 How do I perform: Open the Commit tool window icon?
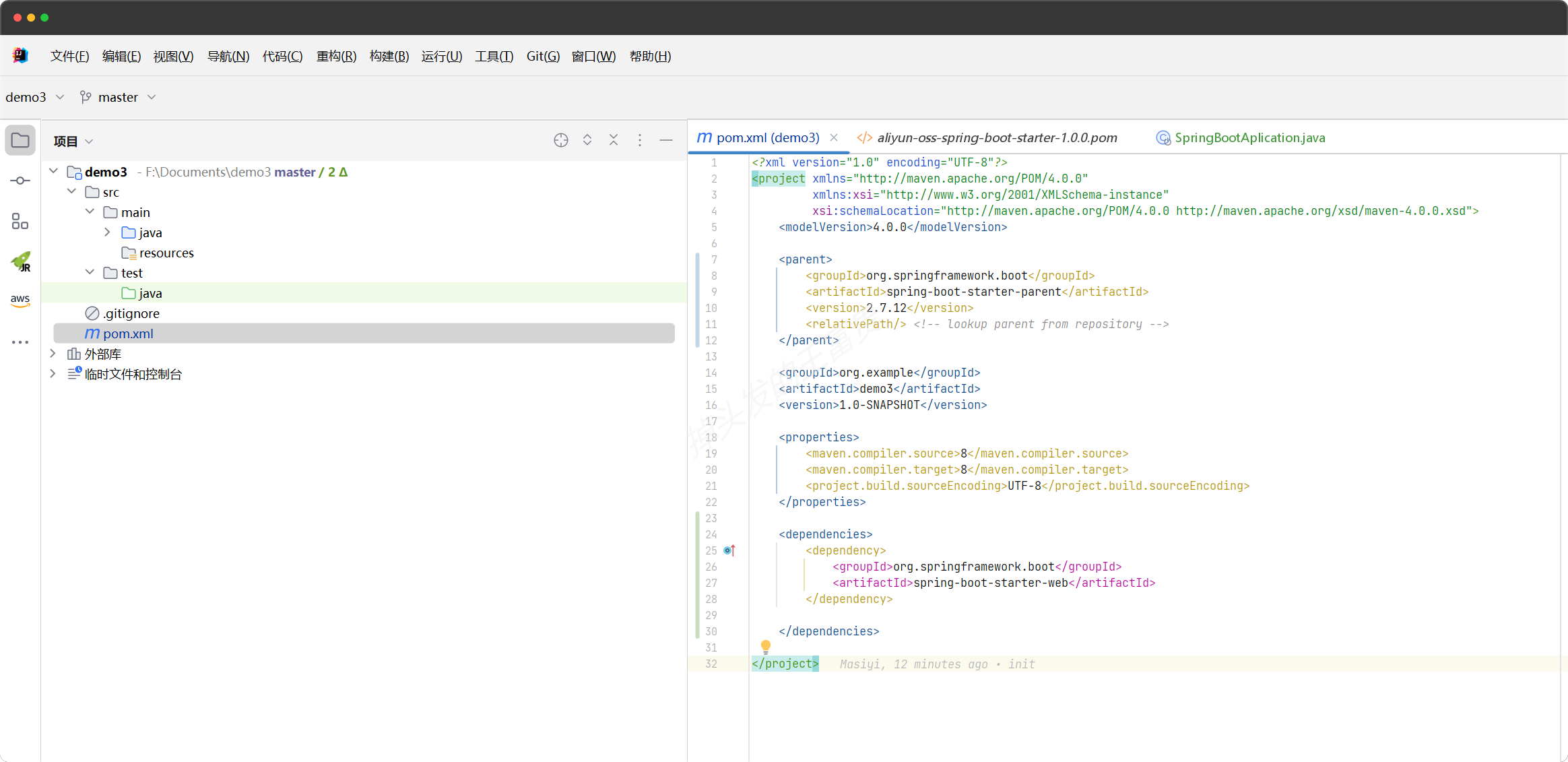tap(20, 181)
